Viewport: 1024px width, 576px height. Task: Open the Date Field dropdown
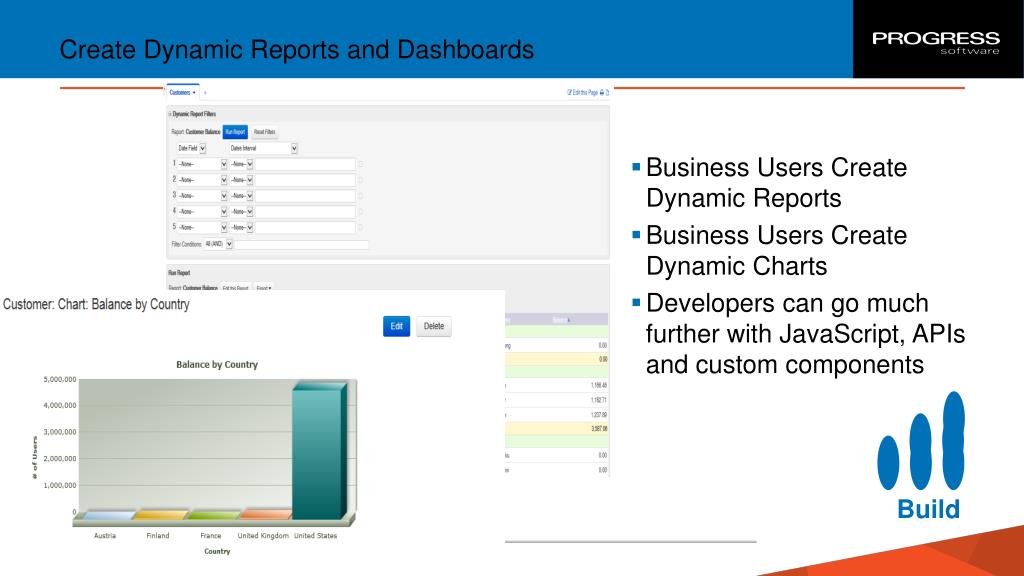(x=191, y=148)
